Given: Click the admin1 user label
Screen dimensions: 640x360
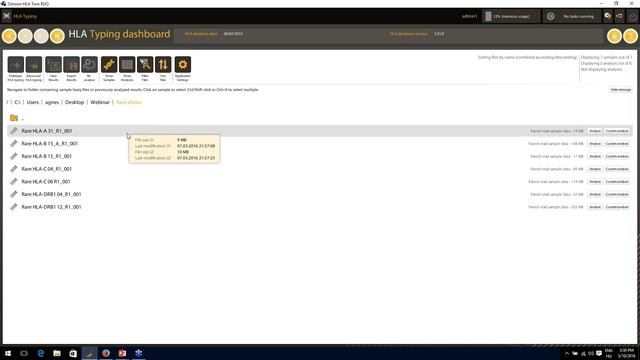Looking at the screenshot, I should [469, 16].
